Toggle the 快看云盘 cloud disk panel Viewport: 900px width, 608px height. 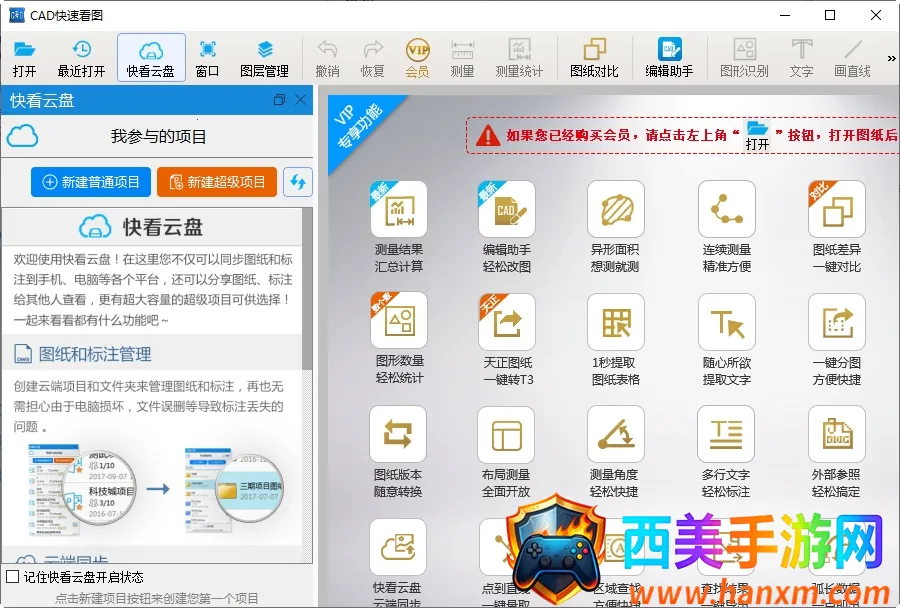pyautogui.click(x=151, y=58)
